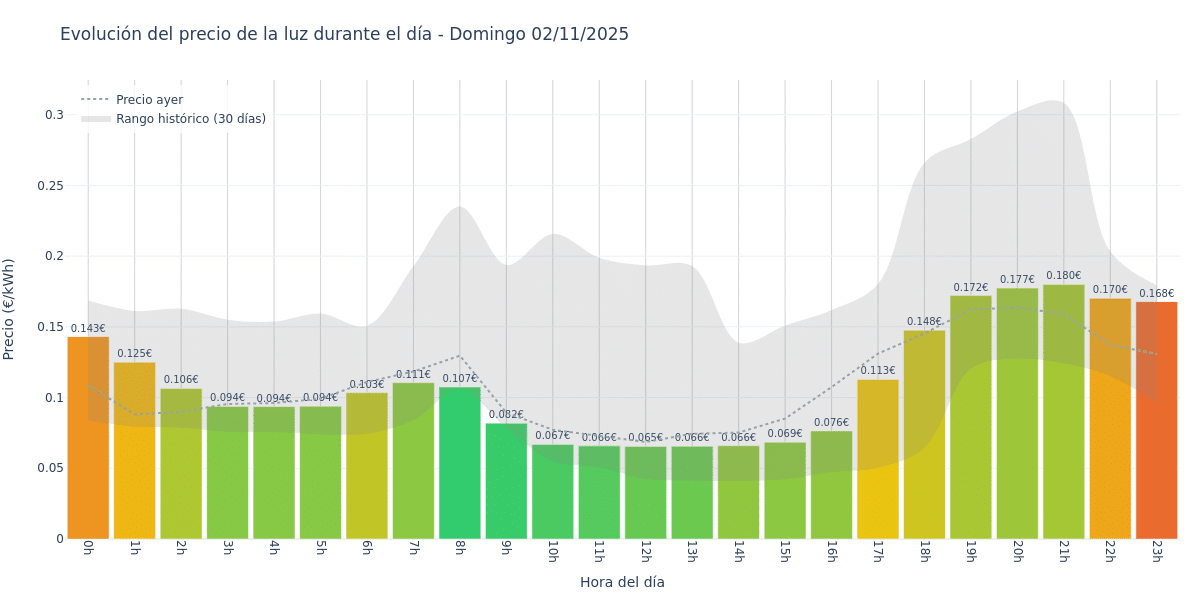Select the 21h bar with 0.180€ price
1200x600 pixels.
1063,412
